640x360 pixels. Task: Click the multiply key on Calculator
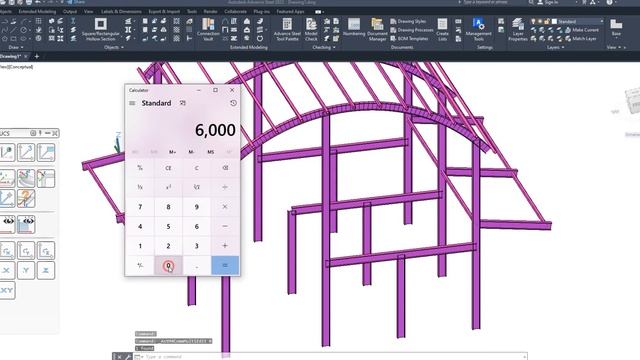pyautogui.click(x=225, y=207)
